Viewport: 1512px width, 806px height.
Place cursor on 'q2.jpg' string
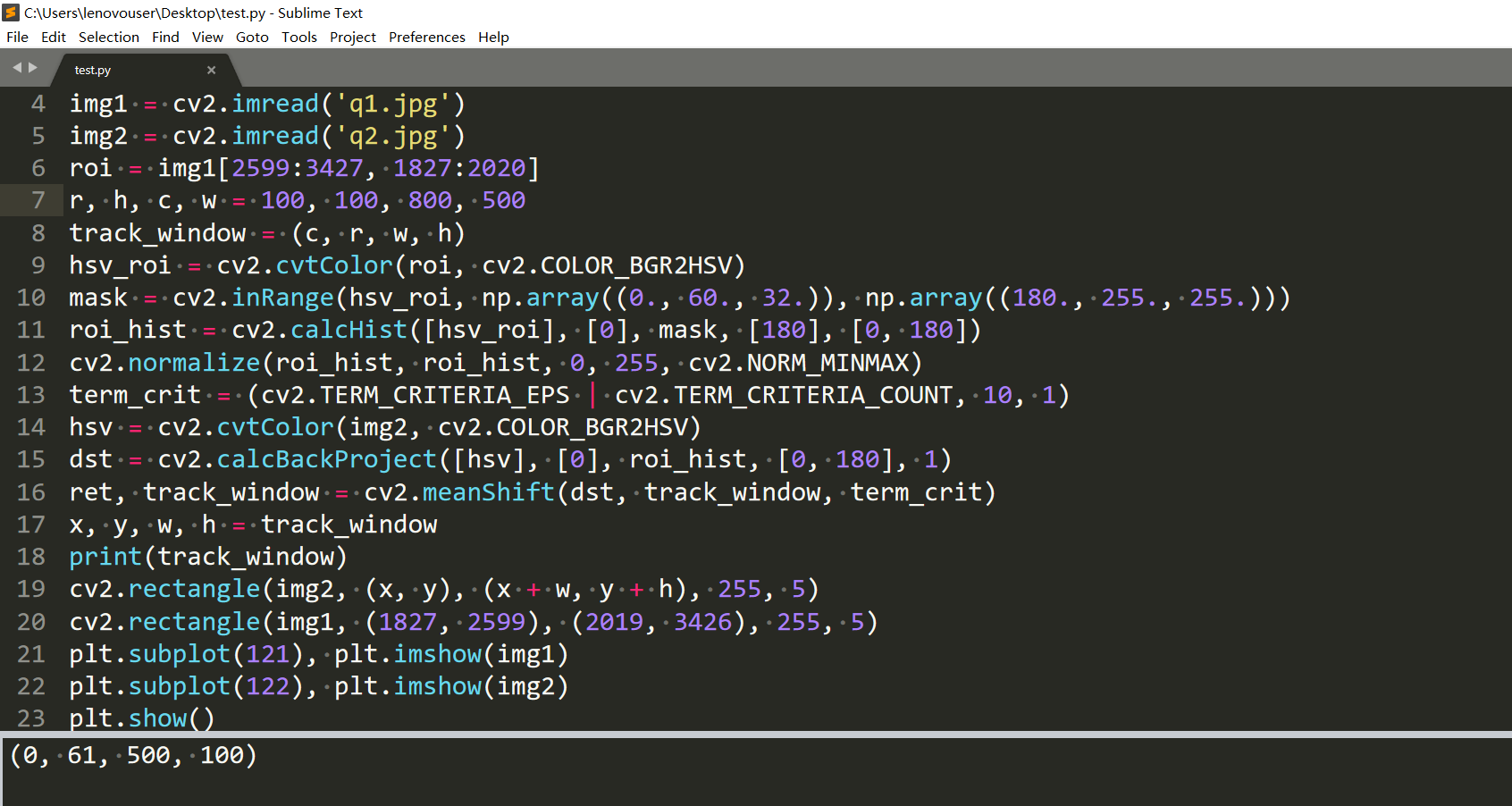point(393,136)
